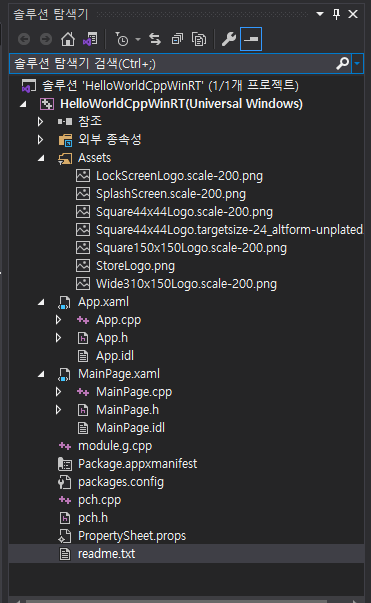Viewport: 371px width, 603px height.
Task: Open Properties wrench icon
Action: tap(229, 39)
